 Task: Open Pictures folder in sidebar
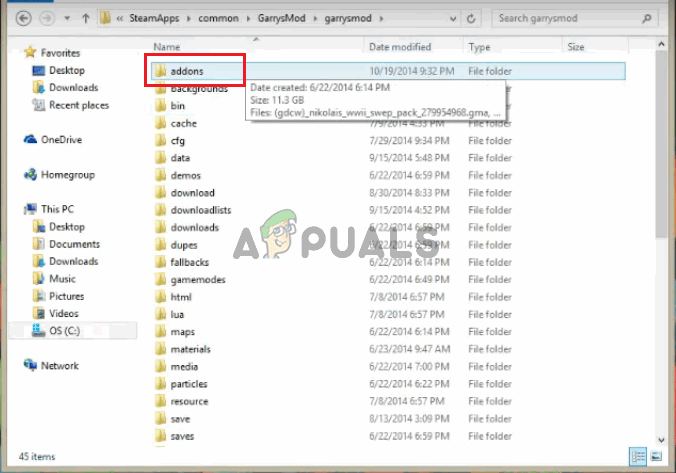point(66,296)
